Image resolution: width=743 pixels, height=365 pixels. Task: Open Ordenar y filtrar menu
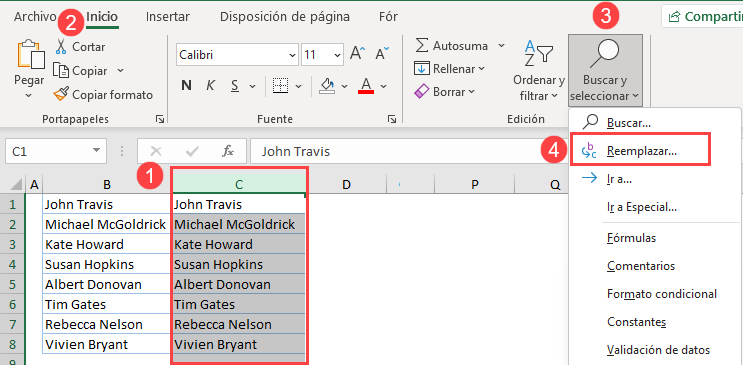pos(539,71)
